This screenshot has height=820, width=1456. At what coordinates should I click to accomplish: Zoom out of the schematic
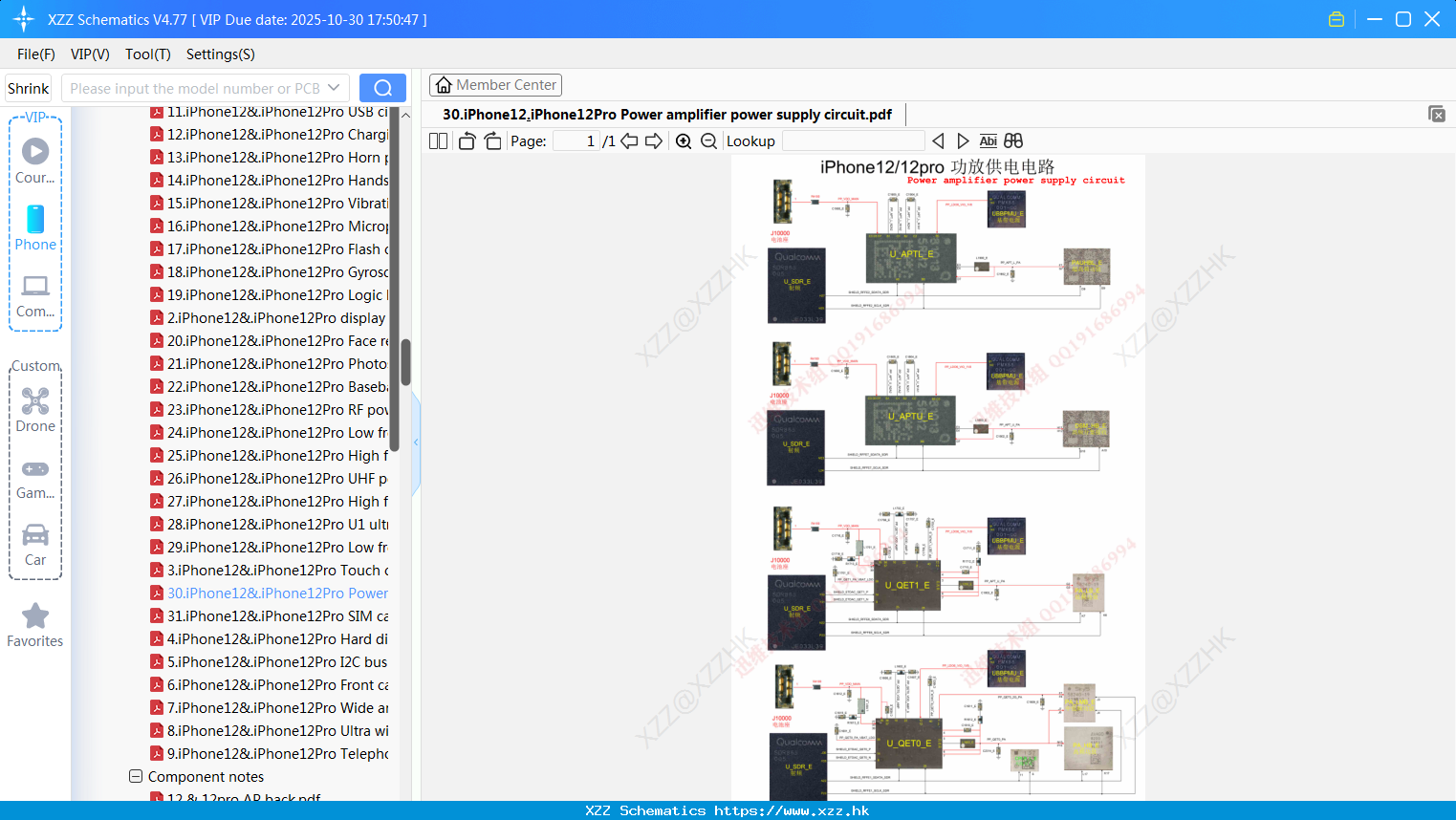point(708,141)
